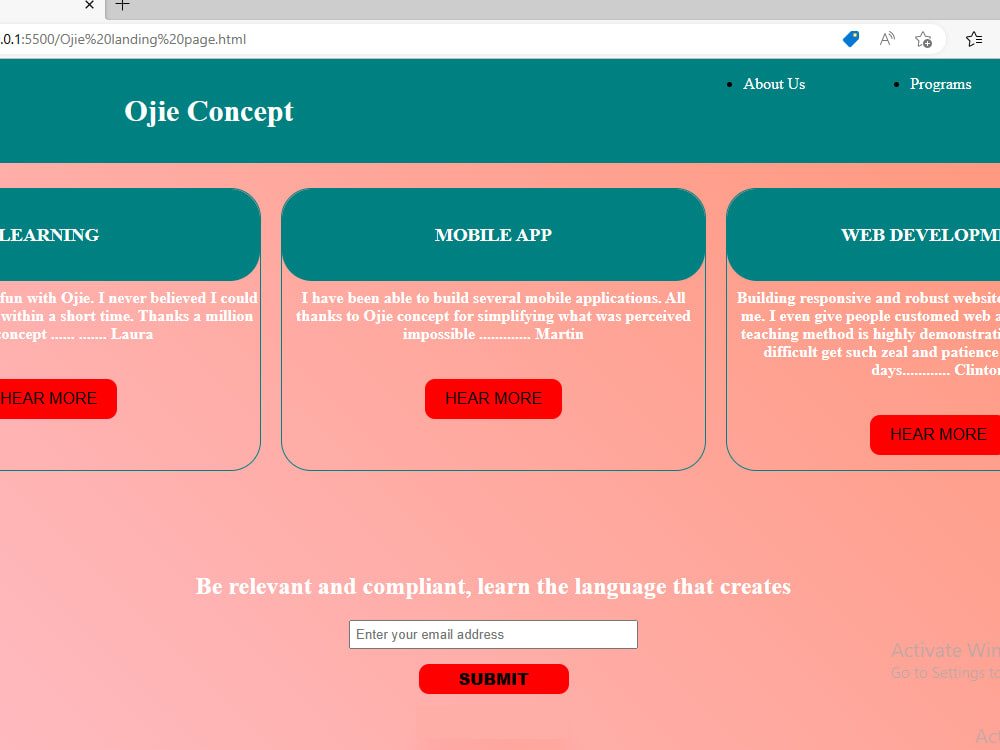Select Martin's mobile app testimonial text

(493, 316)
